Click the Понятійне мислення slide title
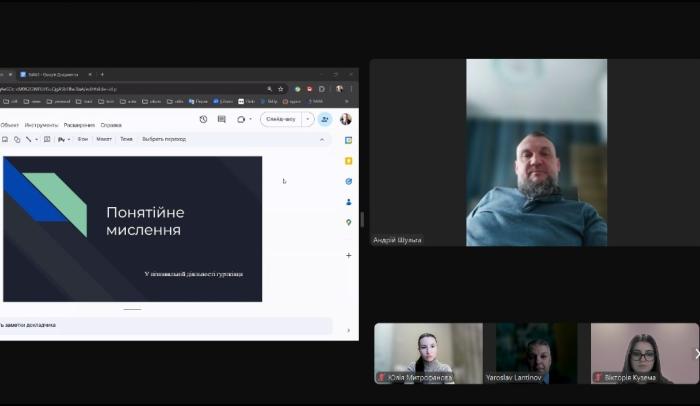Image resolution: width=700 pixels, height=406 pixels. point(145,221)
